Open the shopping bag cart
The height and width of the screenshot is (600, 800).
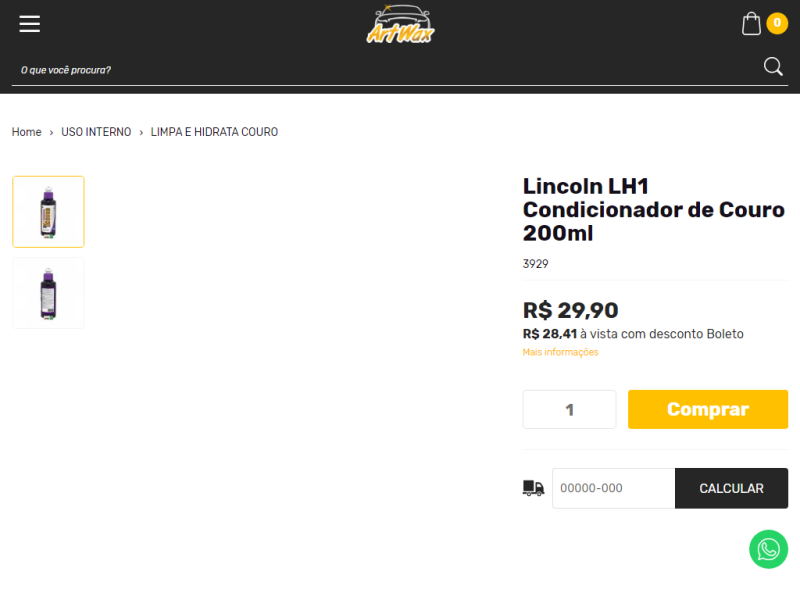pyautogui.click(x=751, y=23)
